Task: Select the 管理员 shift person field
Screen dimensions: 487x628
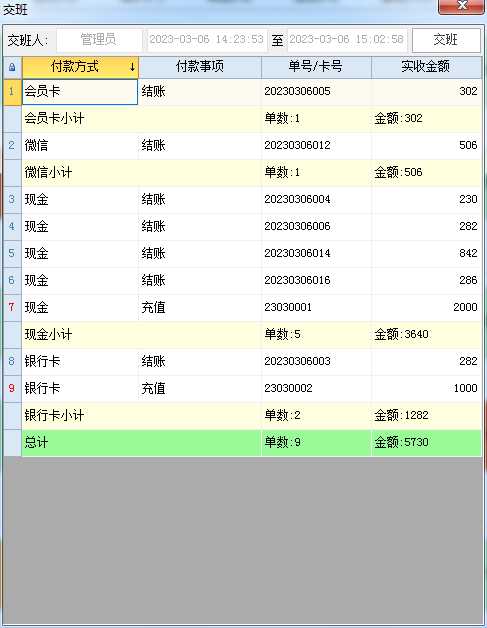Action: 99,40
